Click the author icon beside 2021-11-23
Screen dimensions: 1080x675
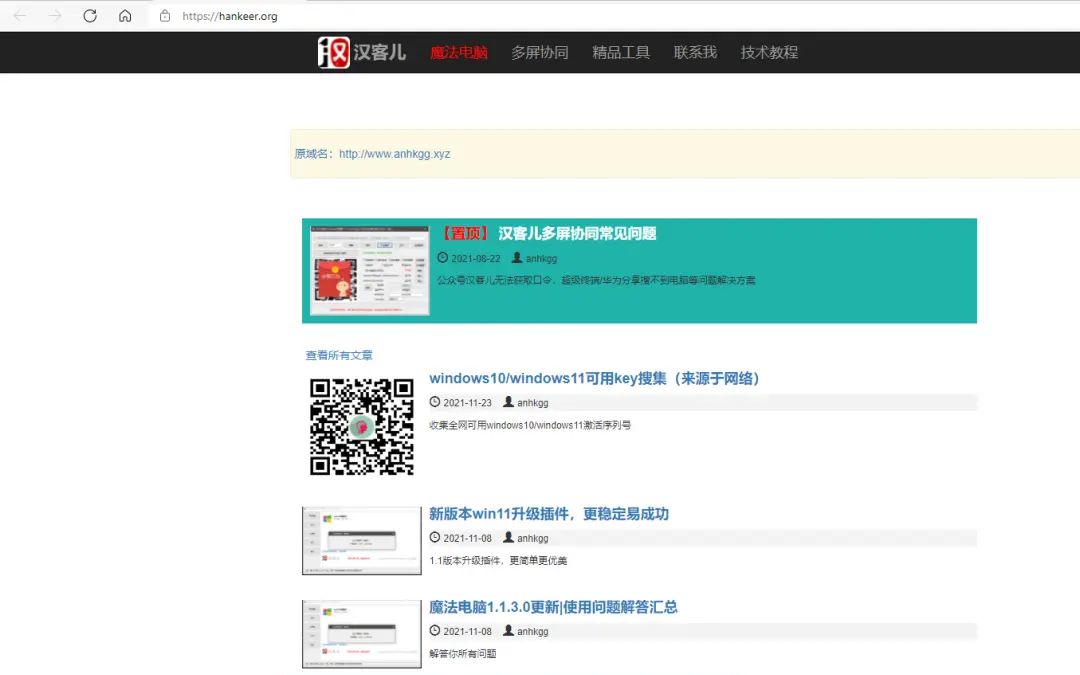coord(508,402)
